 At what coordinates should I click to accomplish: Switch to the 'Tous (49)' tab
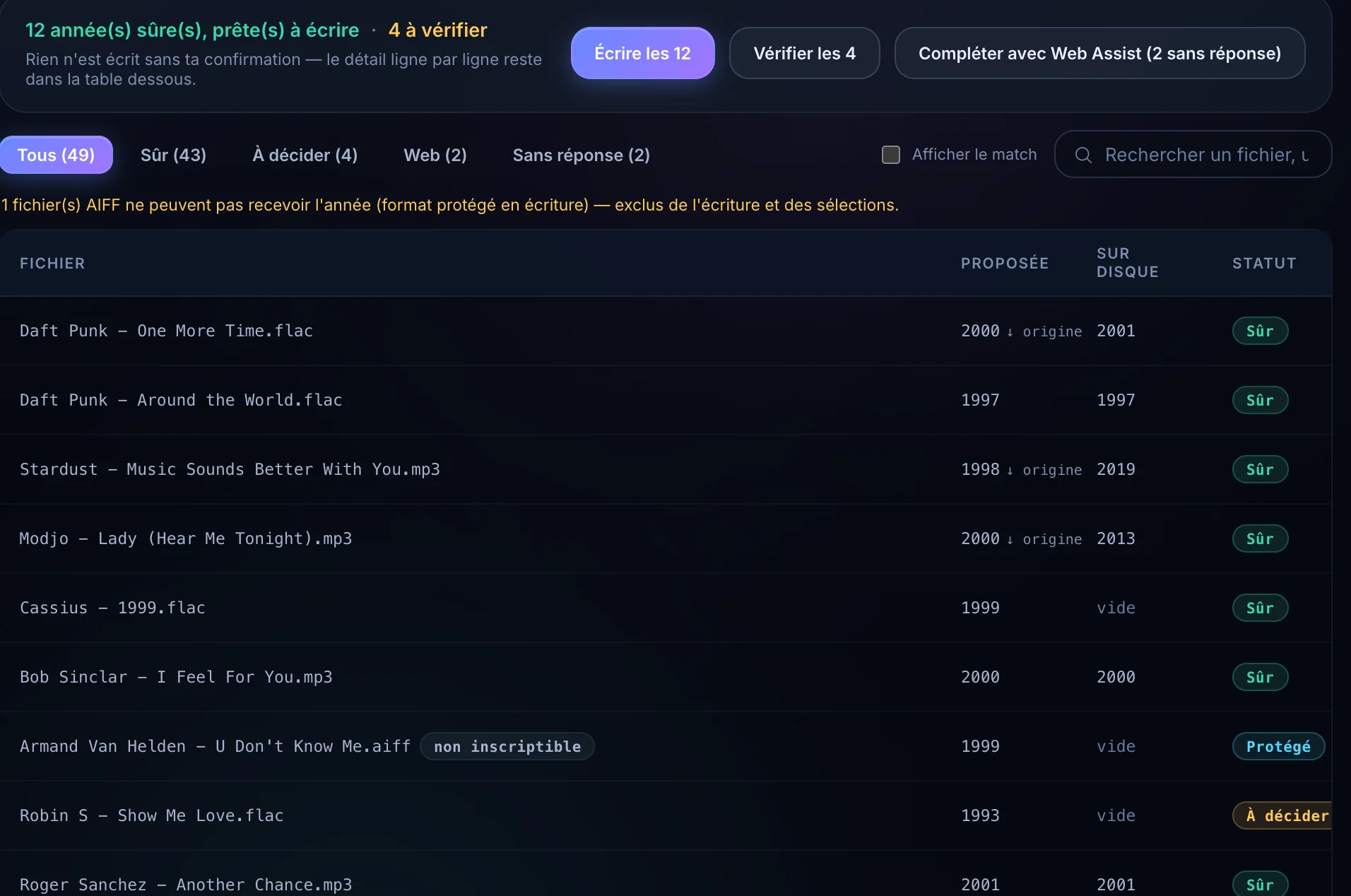pos(56,155)
